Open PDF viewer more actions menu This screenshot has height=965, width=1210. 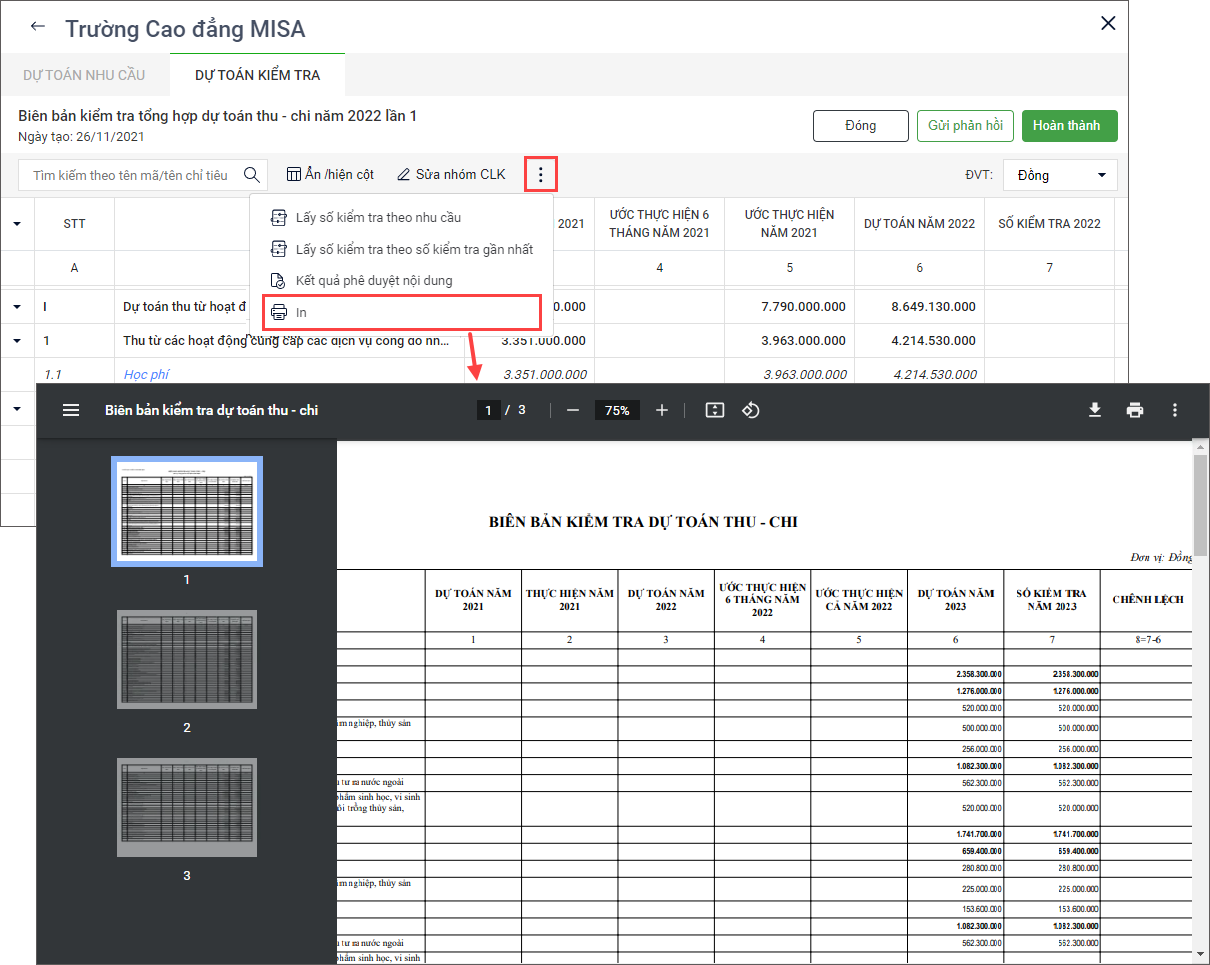pyautogui.click(x=1175, y=410)
